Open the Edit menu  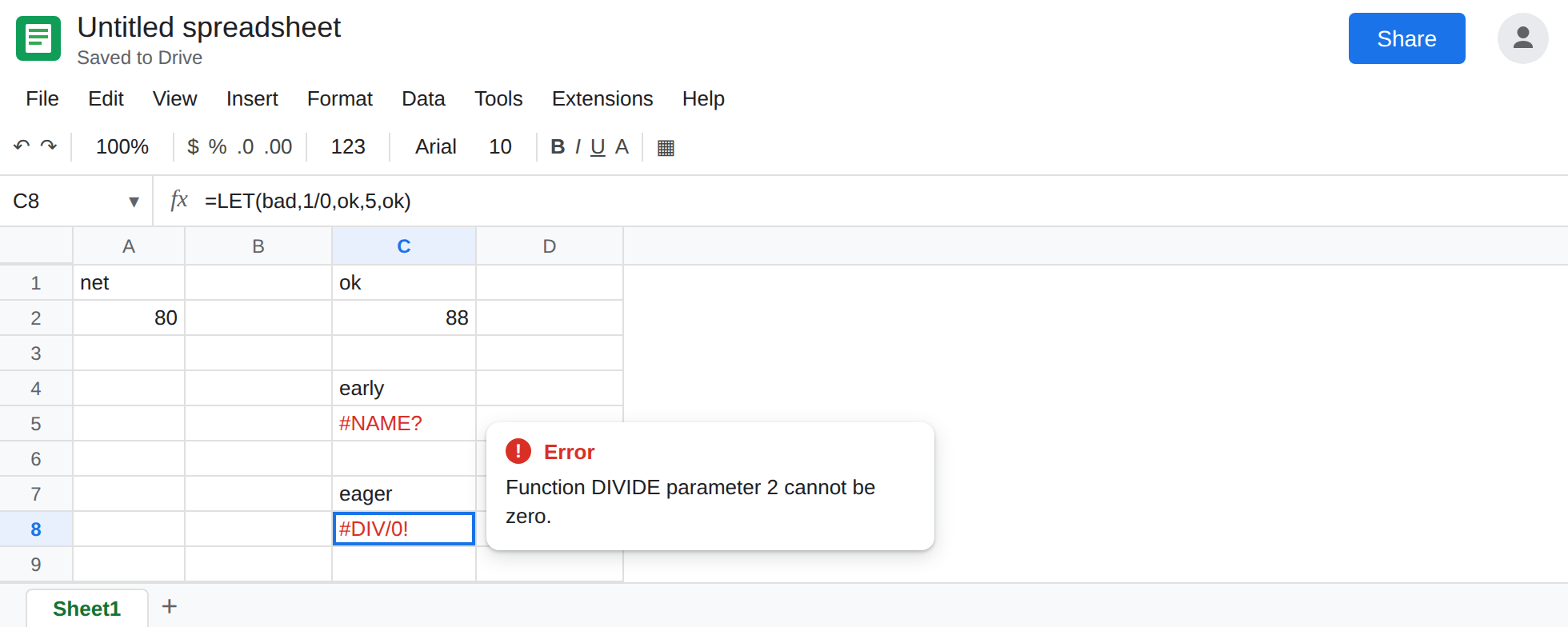pyautogui.click(x=106, y=98)
